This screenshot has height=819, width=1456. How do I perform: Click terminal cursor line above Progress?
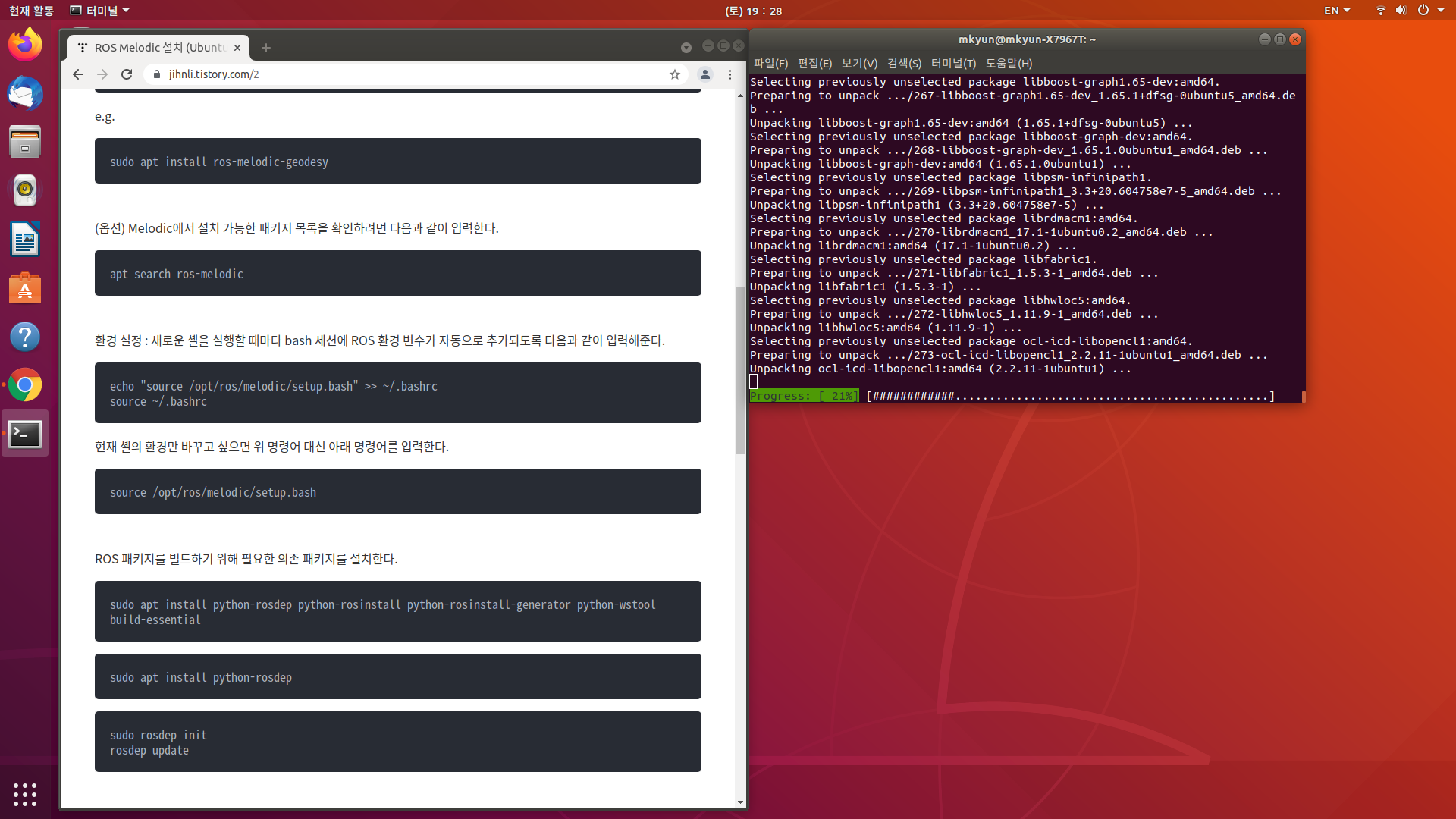[754, 381]
